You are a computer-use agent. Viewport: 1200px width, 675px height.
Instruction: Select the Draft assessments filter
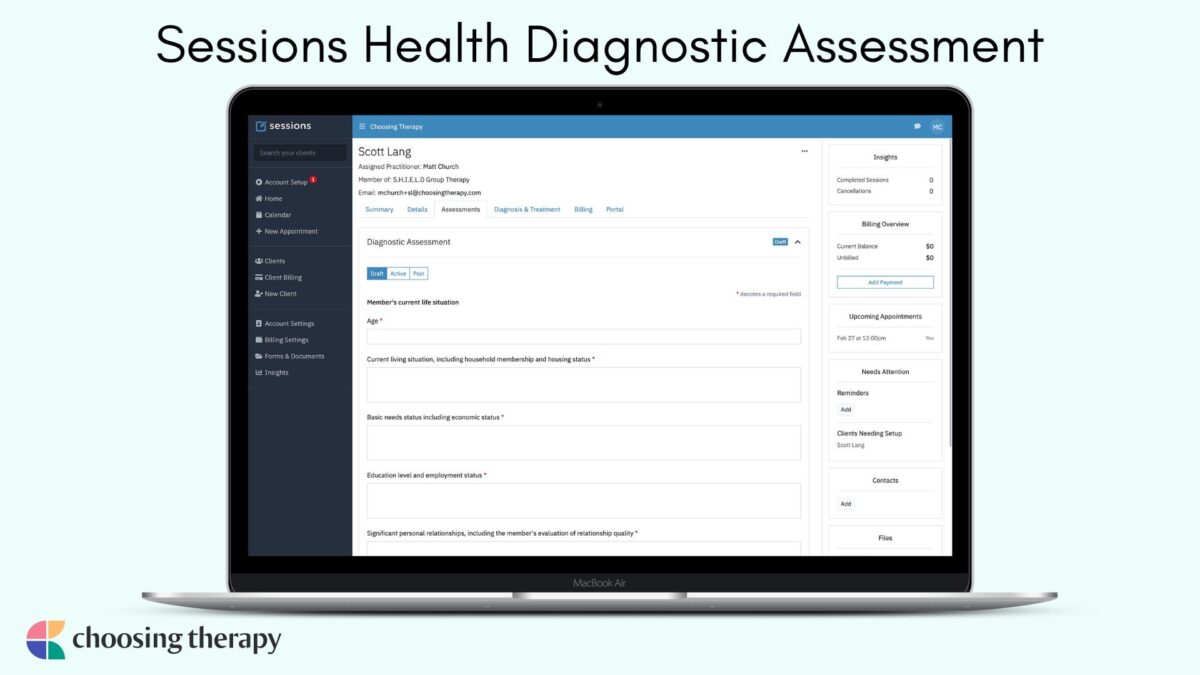coord(377,272)
